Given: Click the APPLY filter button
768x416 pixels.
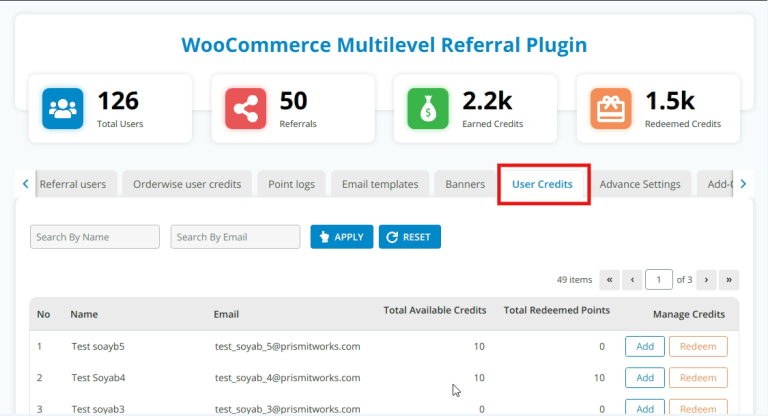Looking at the screenshot, I should pyautogui.click(x=342, y=237).
